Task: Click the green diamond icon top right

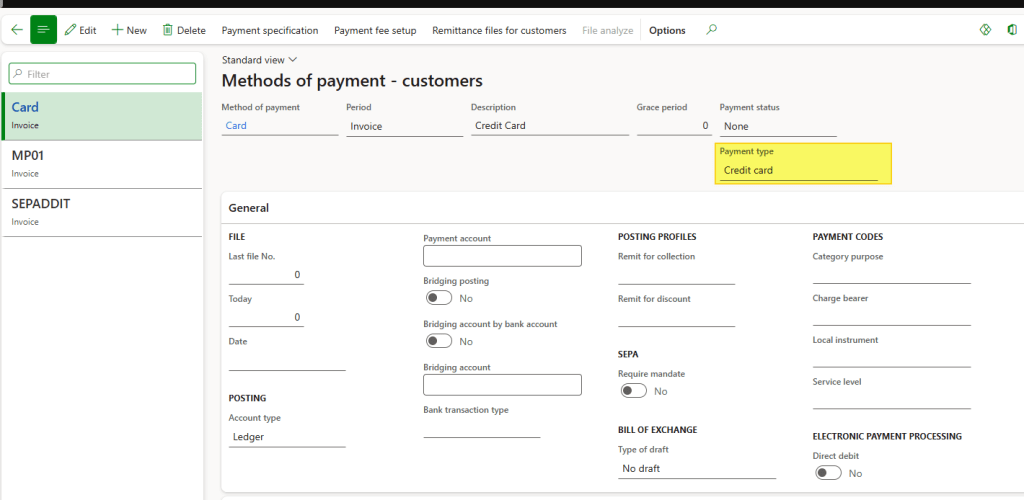Action: tap(985, 30)
